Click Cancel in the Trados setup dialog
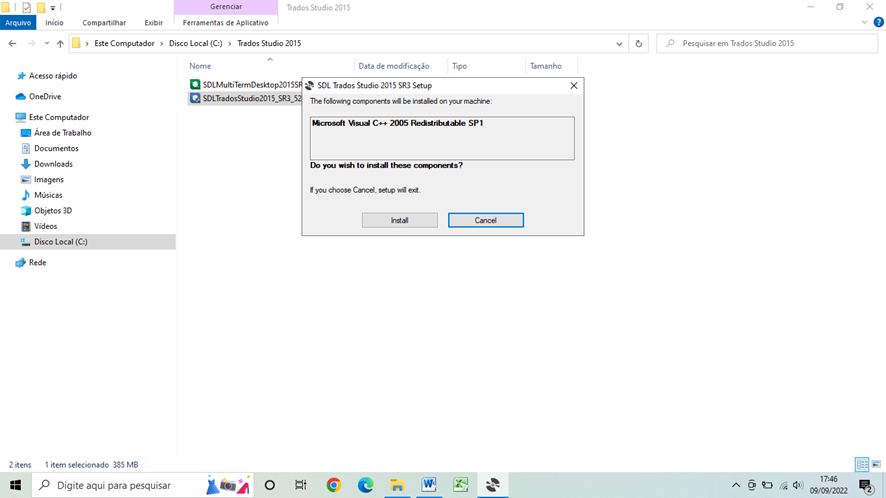This screenshot has width=886, height=498. [485, 220]
